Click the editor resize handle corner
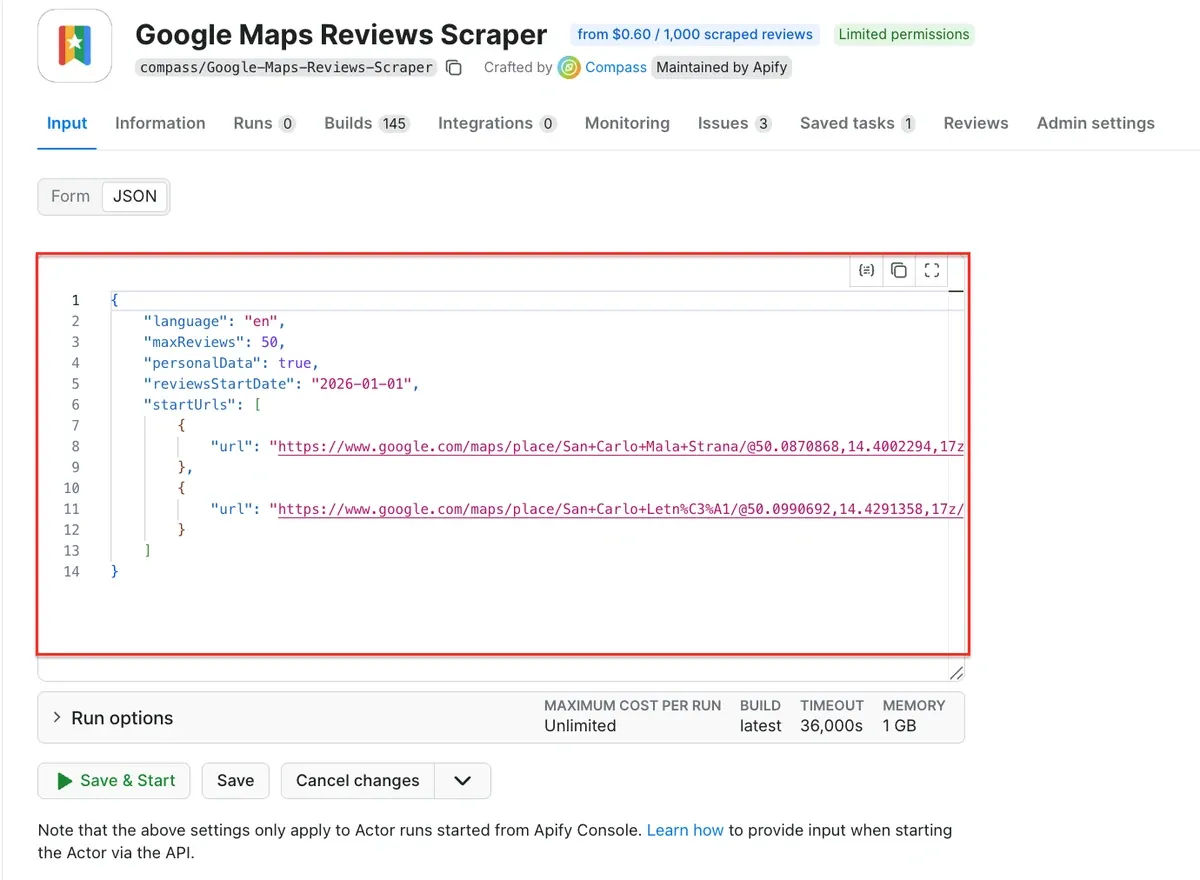 956,673
